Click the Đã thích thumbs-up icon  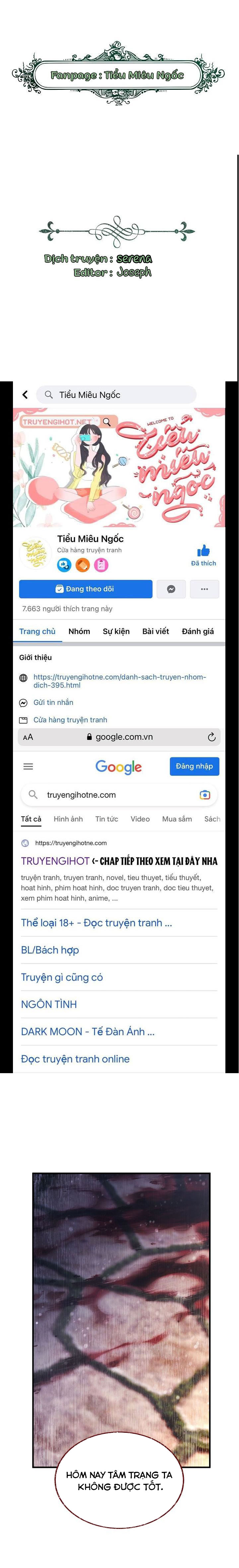click(x=203, y=551)
